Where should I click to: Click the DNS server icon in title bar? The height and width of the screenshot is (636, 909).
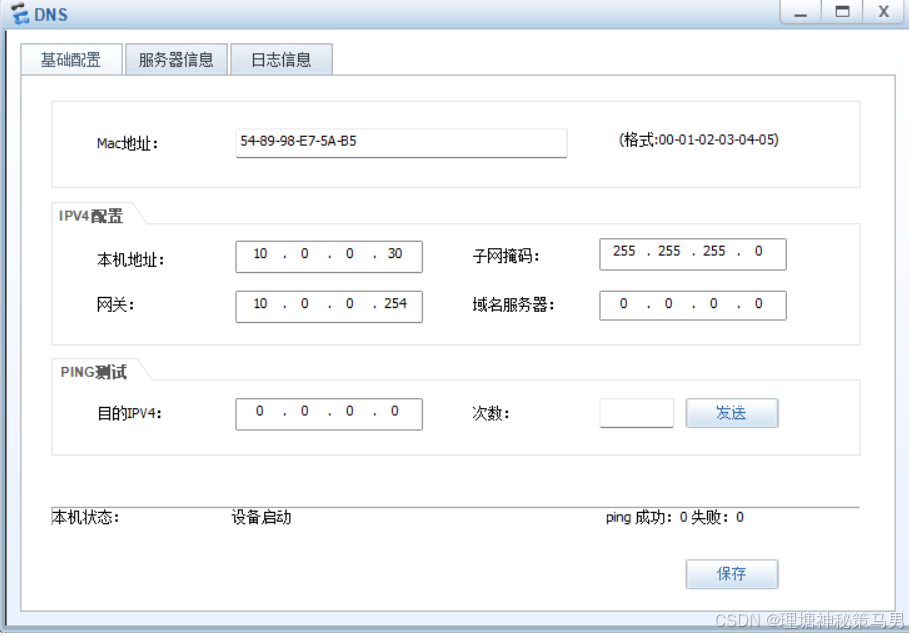point(20,13)
